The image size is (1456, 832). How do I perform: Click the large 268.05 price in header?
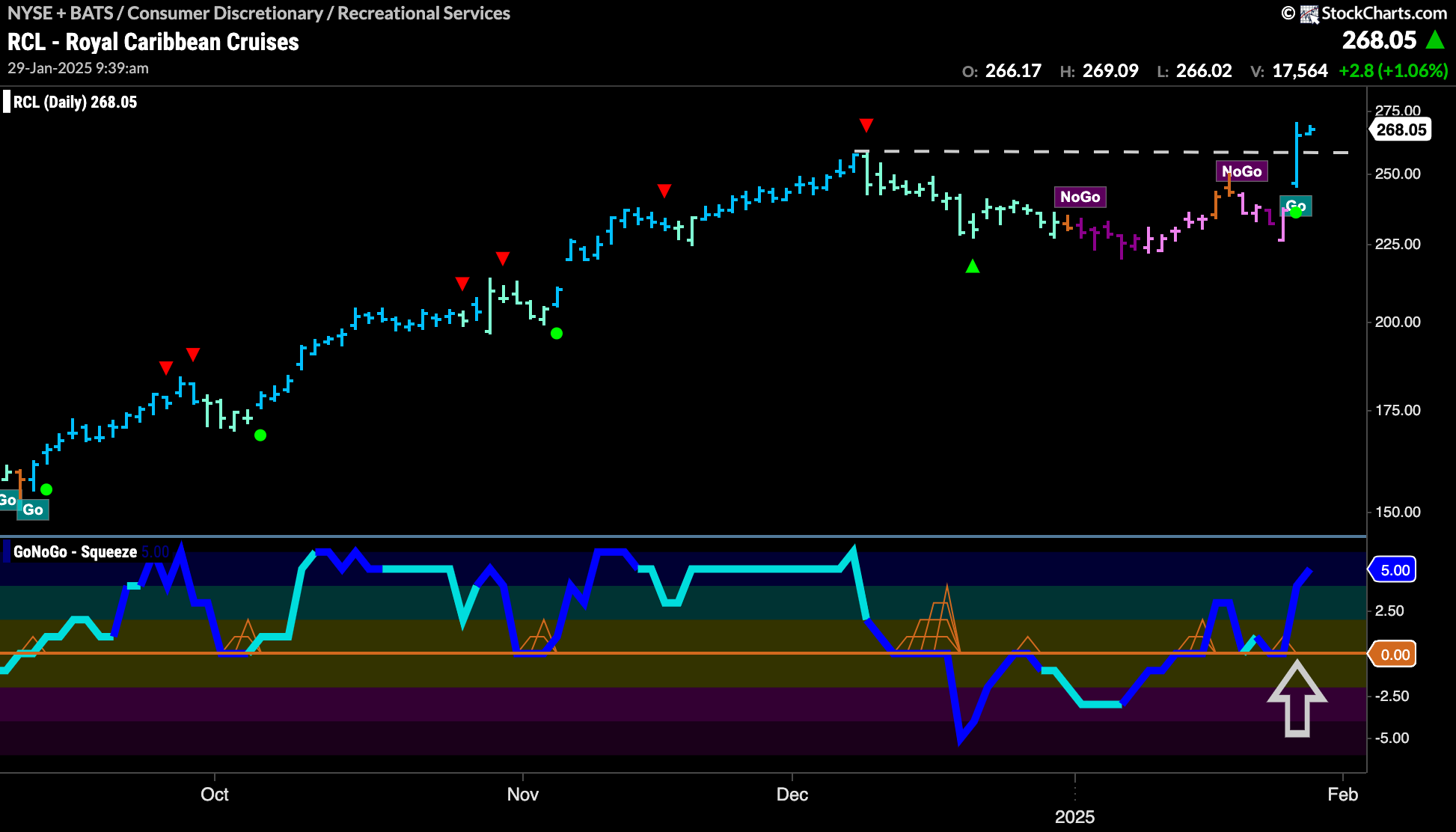coord(1379,40)
